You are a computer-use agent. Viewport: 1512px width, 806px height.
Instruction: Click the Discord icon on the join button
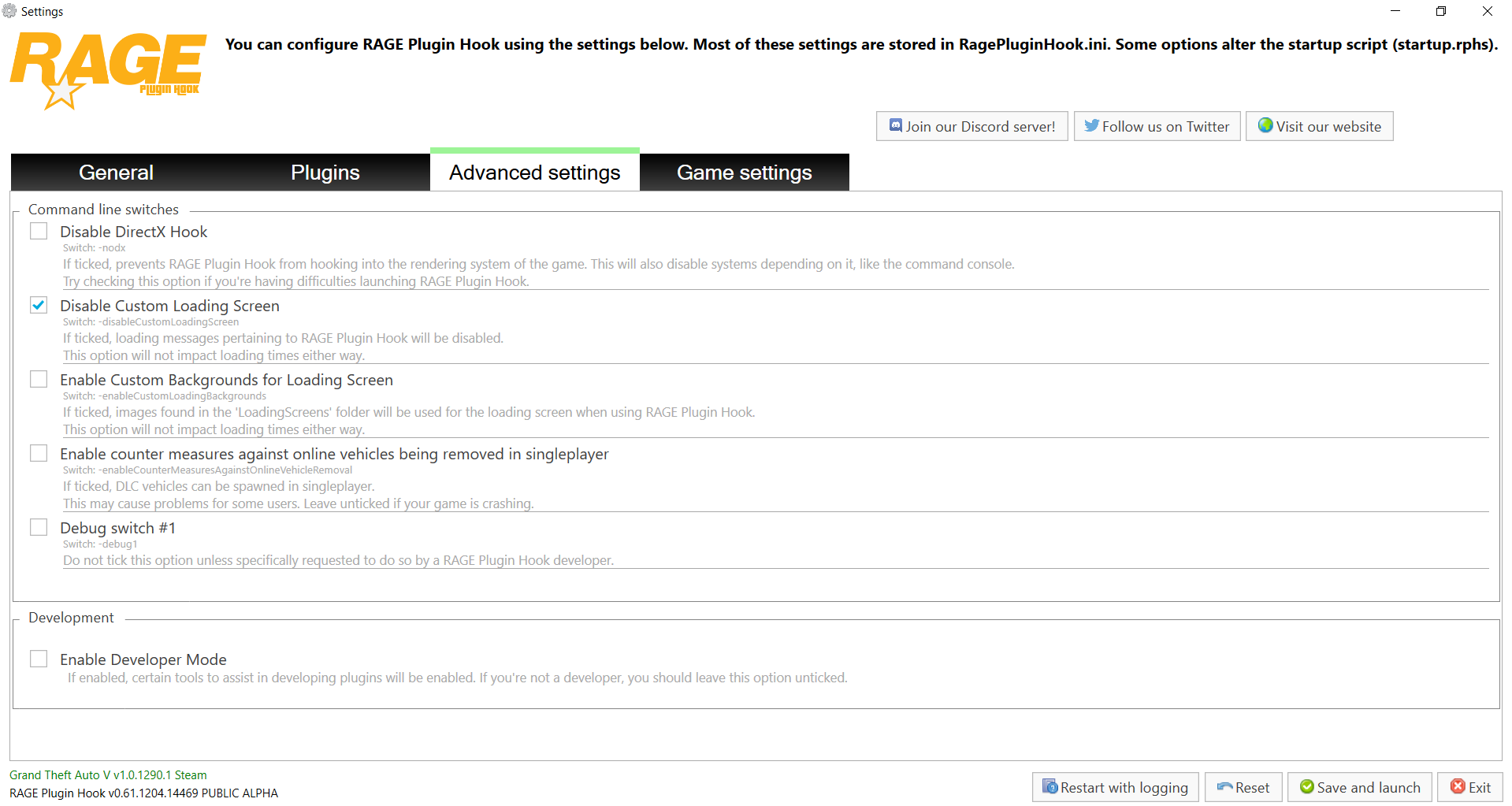tap(896, 126)
